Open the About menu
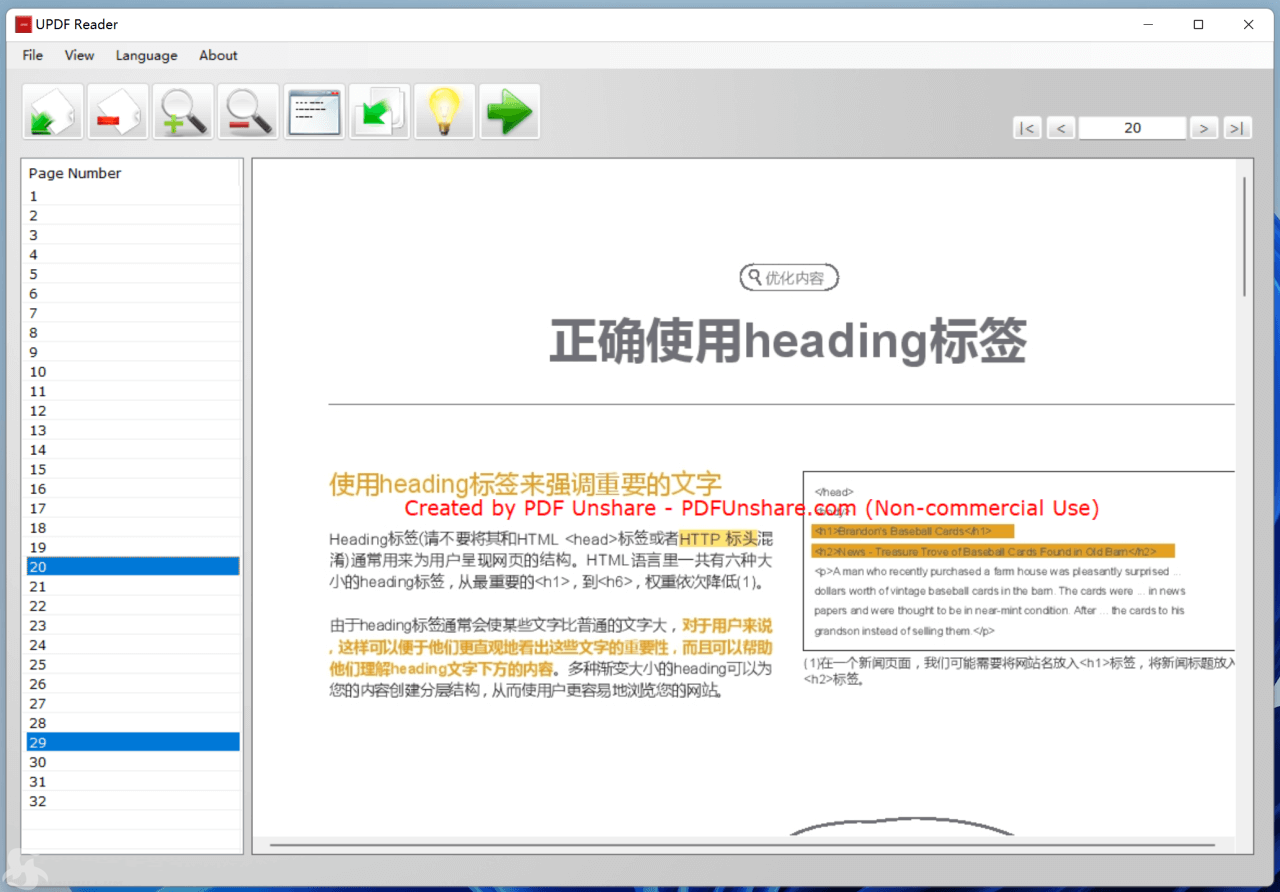The height and width of the screenshot is (892, 1280). click(x=218, y=55)
